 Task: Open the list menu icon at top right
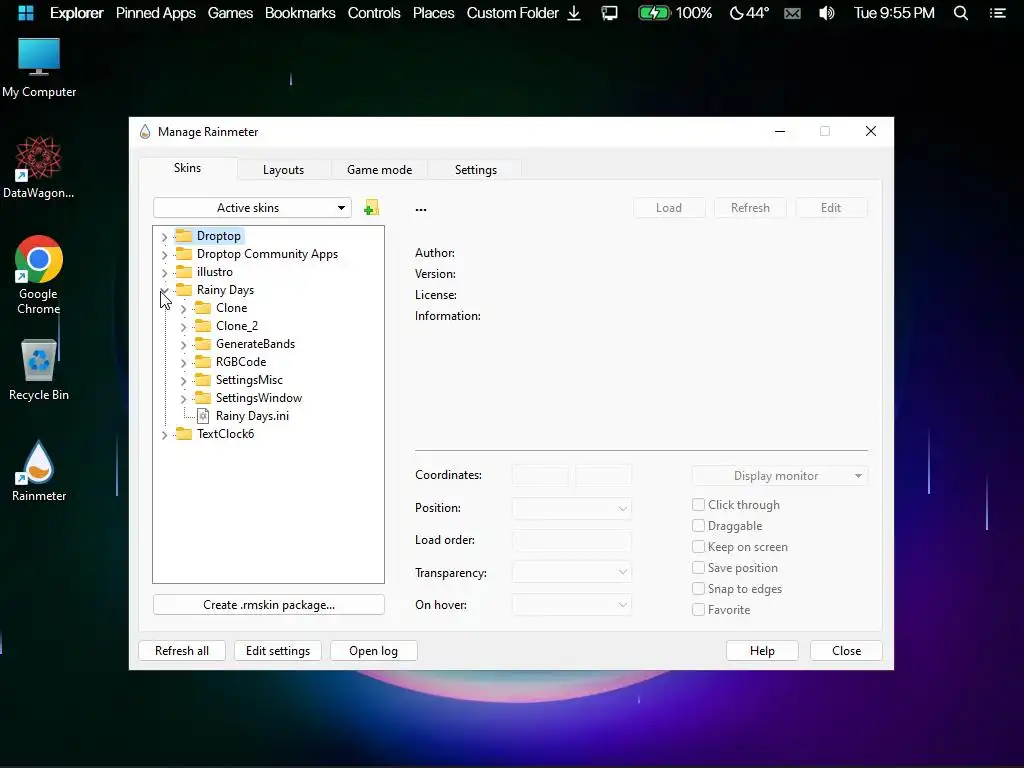coord(997,13)
